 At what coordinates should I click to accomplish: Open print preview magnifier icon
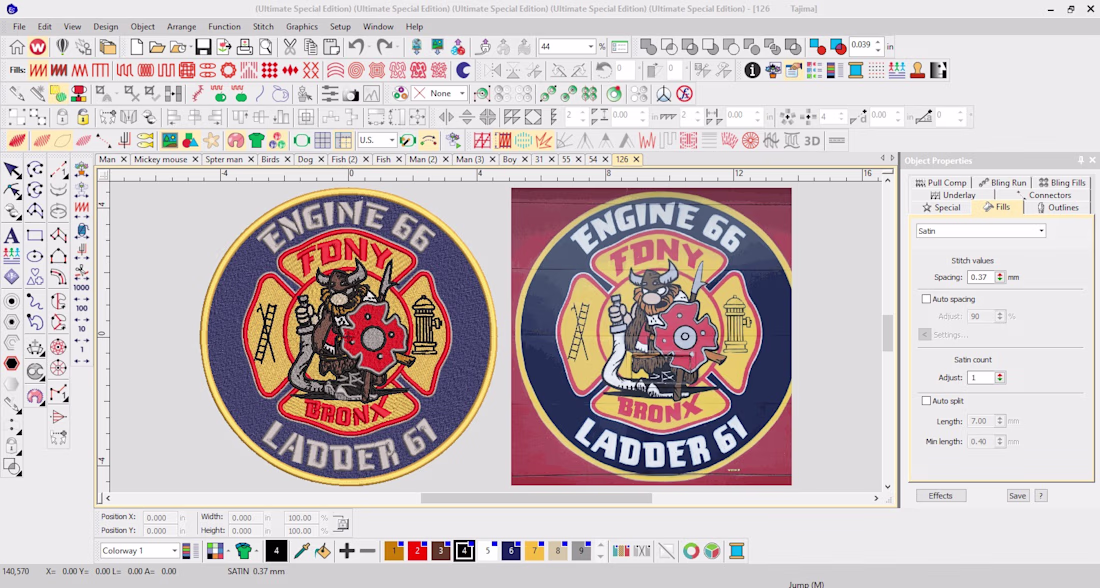266,47
